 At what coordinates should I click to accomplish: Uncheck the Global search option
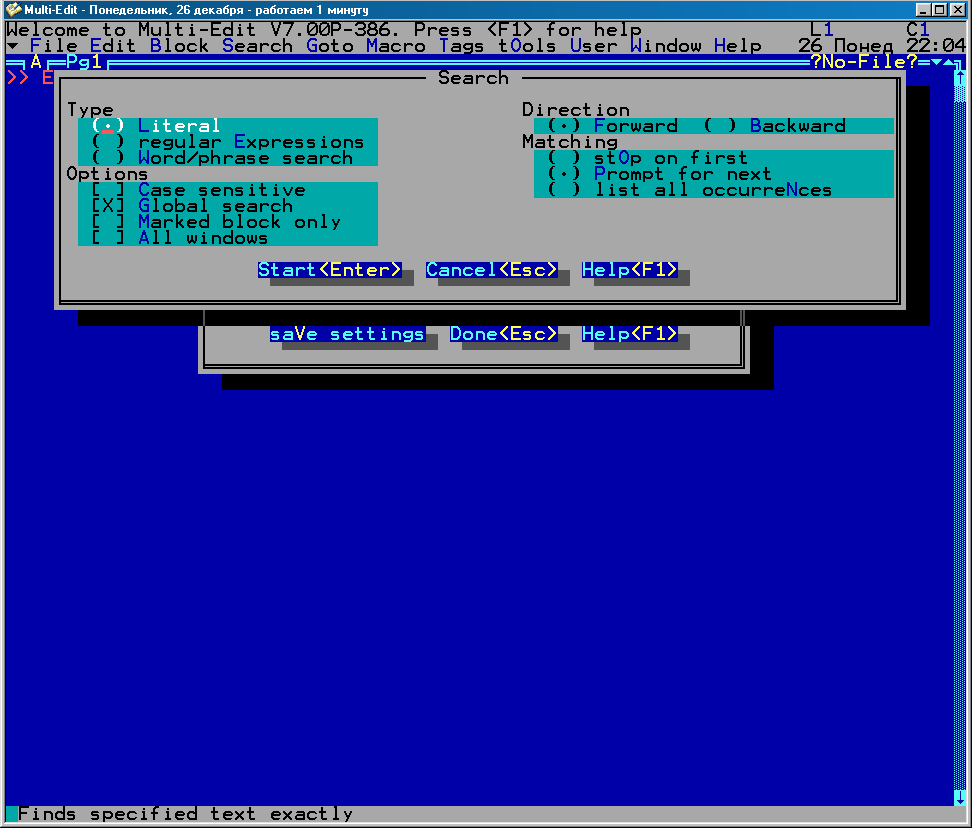(192, 206)
